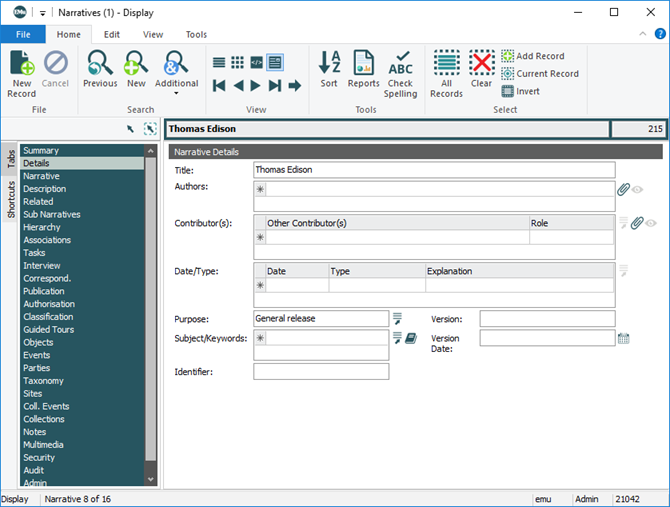Screen dimensions: 670x507
Task: Switch to the Multimedia tab in sidebar
Action: pyautogui.click(x=43, y=445)
